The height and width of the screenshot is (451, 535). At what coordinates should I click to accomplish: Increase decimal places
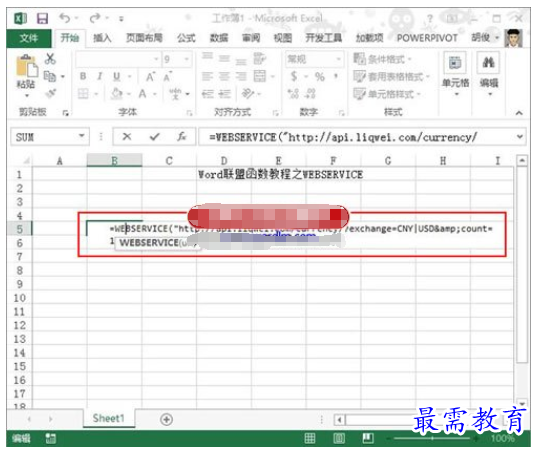point(293,93)
